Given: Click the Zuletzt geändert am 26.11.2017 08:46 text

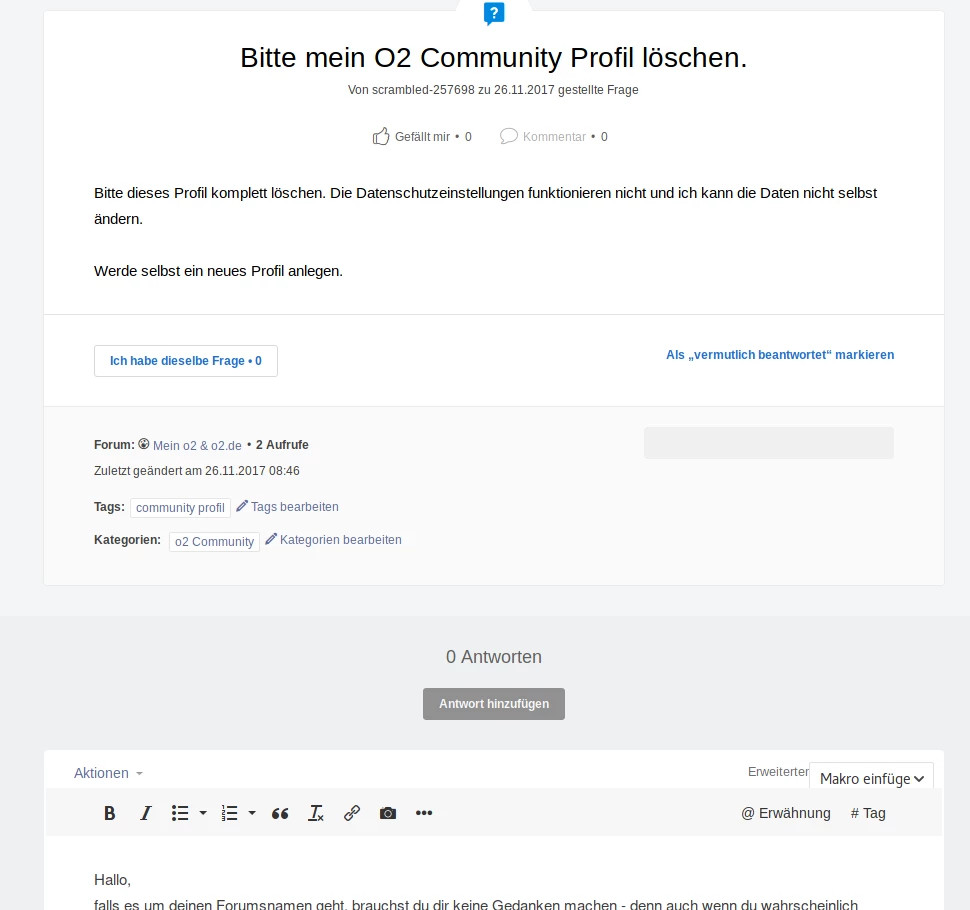Looking at the screenshot, I should point(197,471).
